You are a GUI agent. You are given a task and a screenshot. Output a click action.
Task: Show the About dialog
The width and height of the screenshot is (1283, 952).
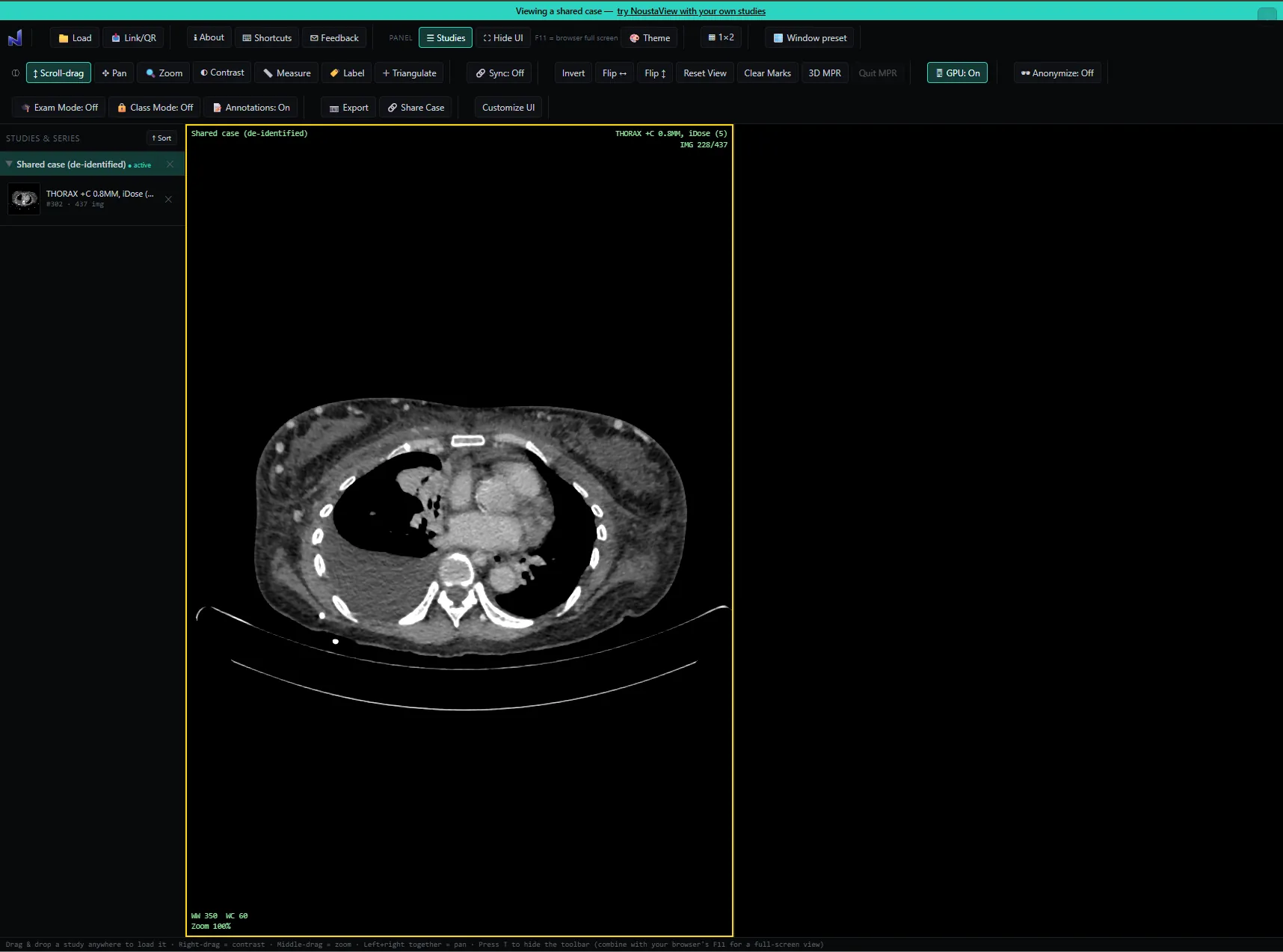209,37
